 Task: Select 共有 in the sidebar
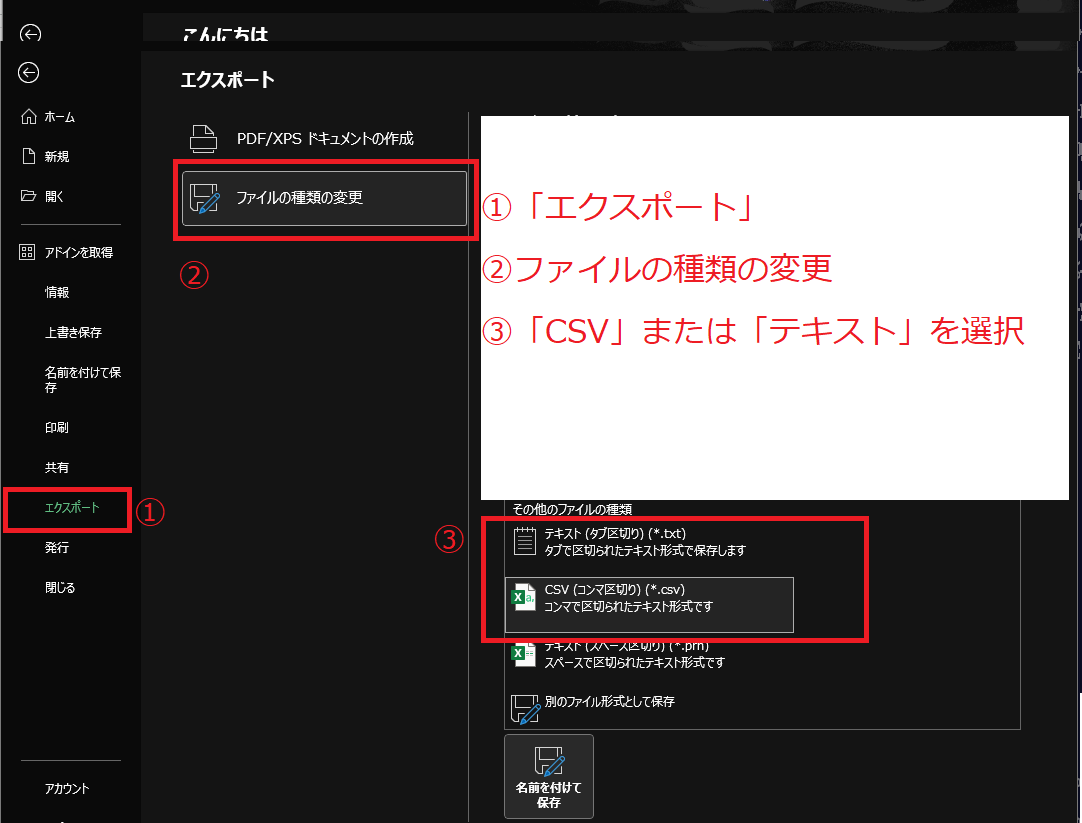point(57,468)
